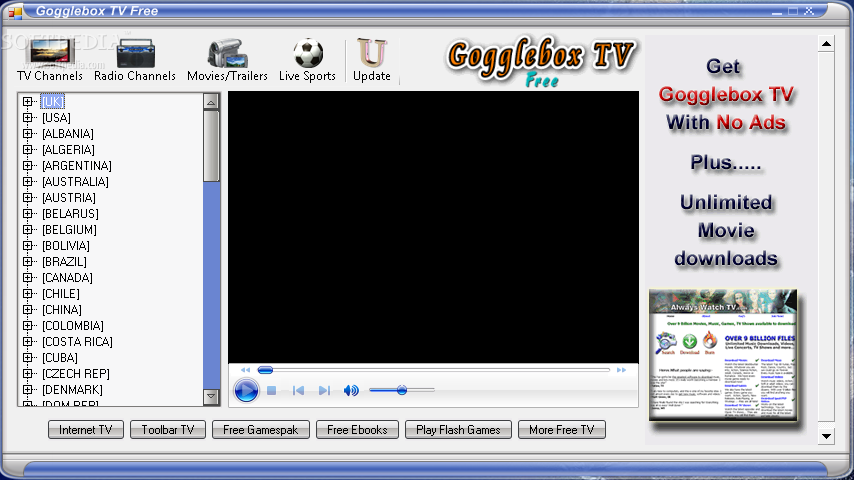This screenshot has width=854, height=480.
Task: Skip to the next track
Action: pos(324,390)
